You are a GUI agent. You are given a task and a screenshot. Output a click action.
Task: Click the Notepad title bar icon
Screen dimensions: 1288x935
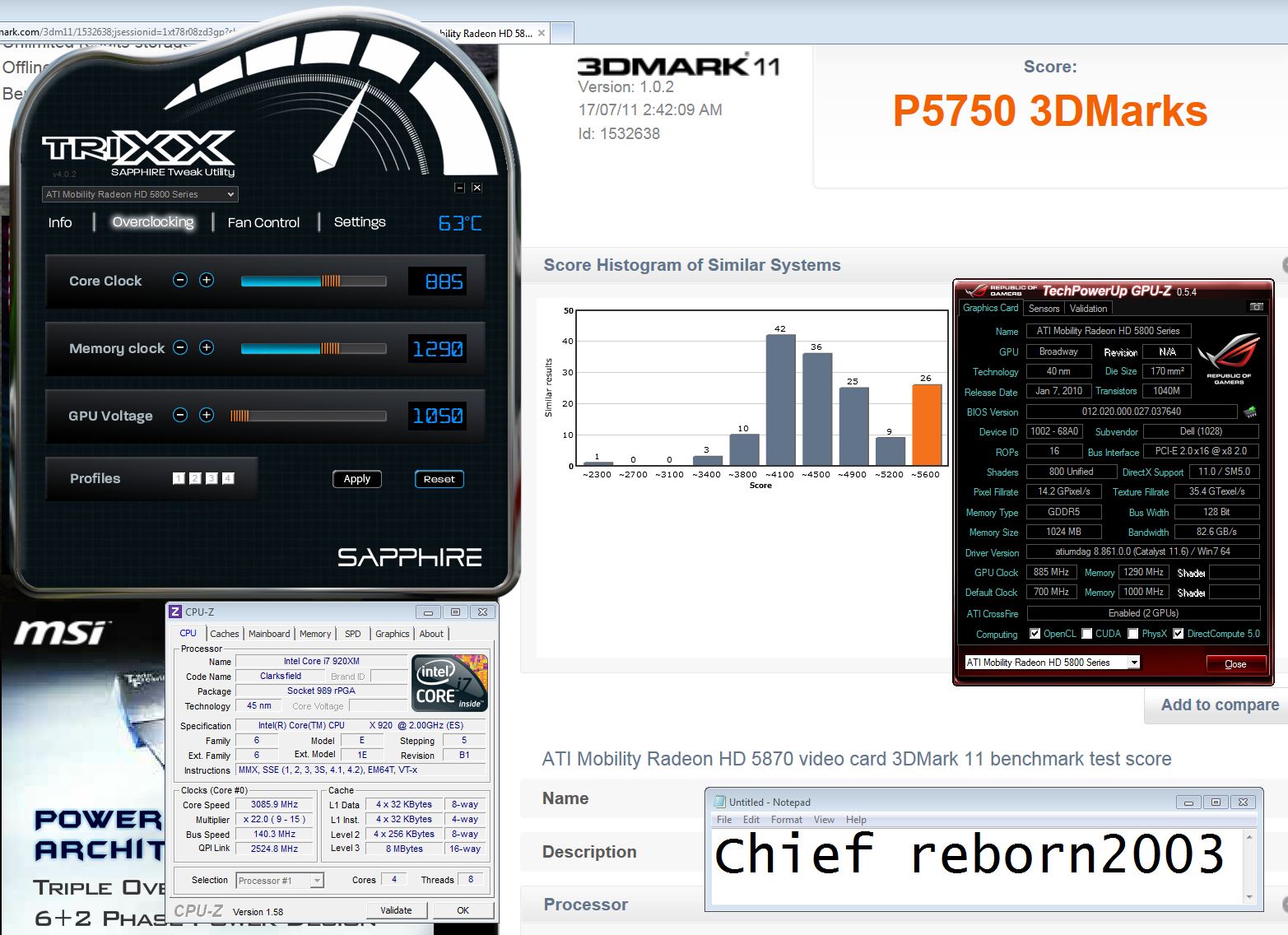click(x=720, y=802)
